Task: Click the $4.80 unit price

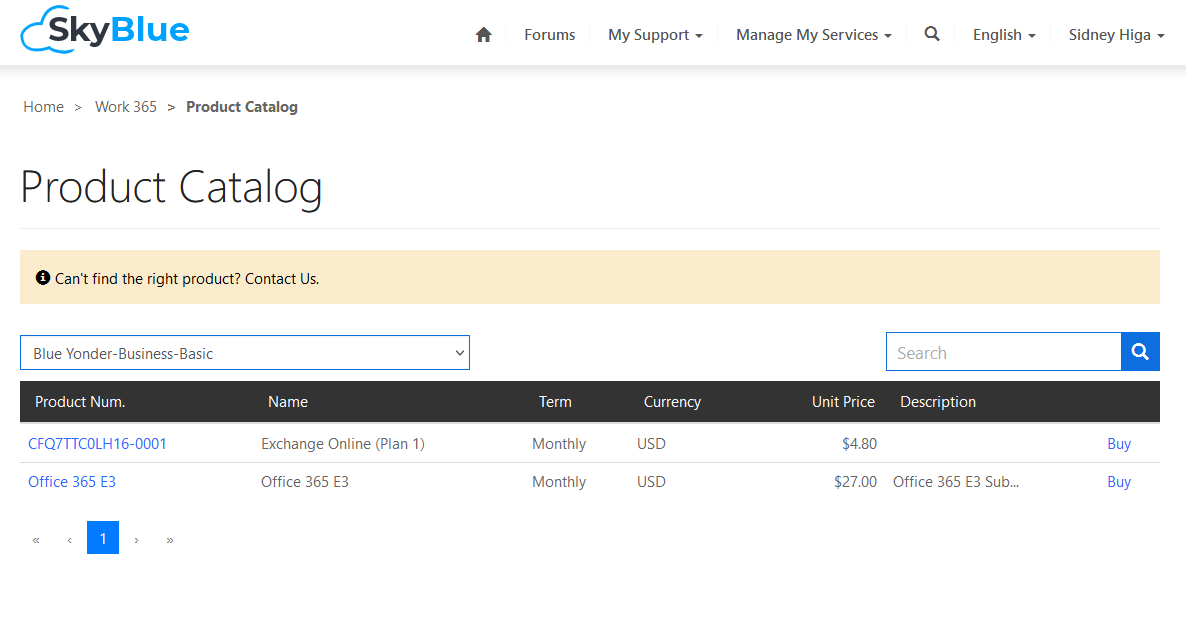Action: point(859,444)
